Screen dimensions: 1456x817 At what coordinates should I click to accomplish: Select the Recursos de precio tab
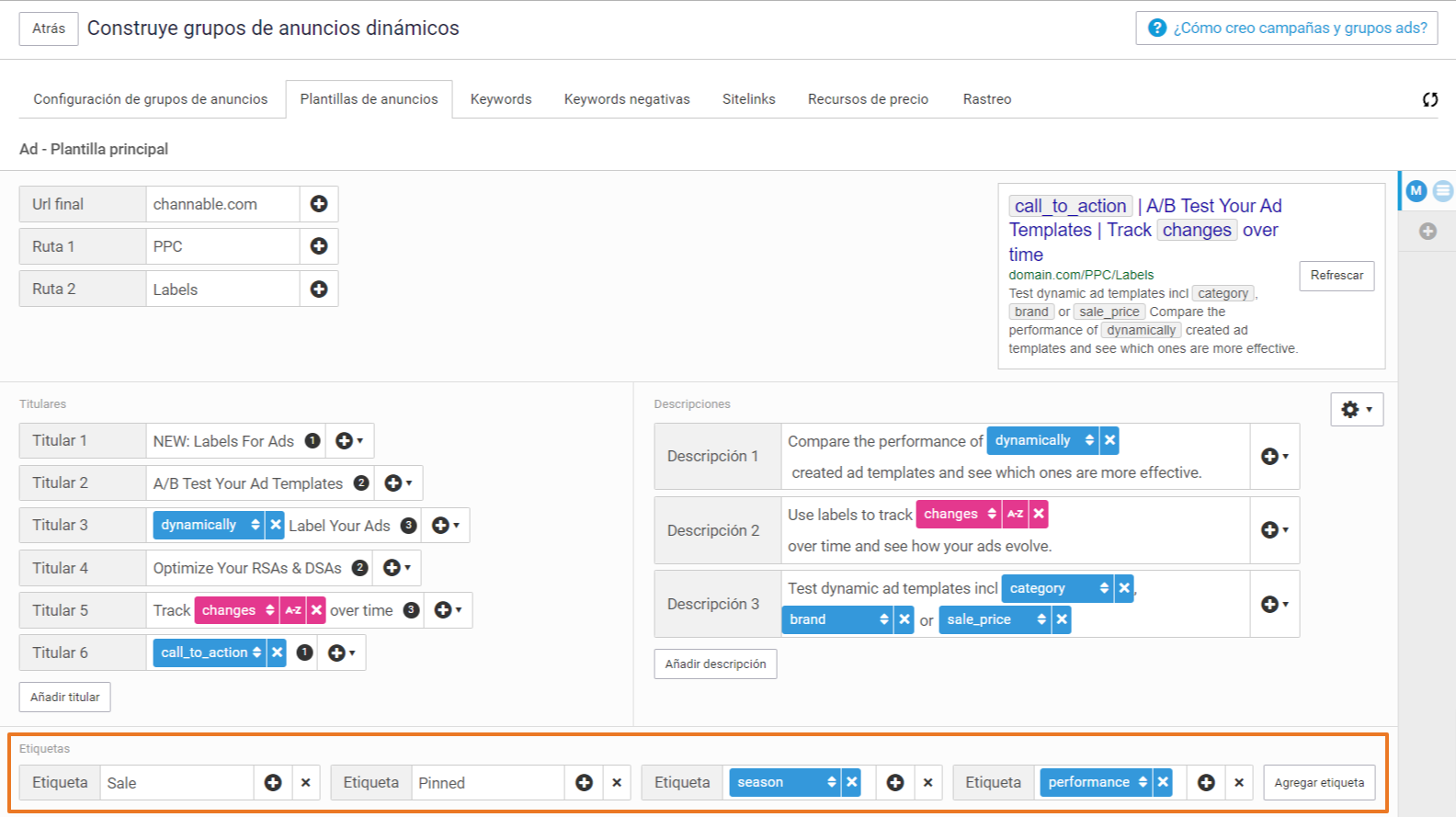point(869,99)
